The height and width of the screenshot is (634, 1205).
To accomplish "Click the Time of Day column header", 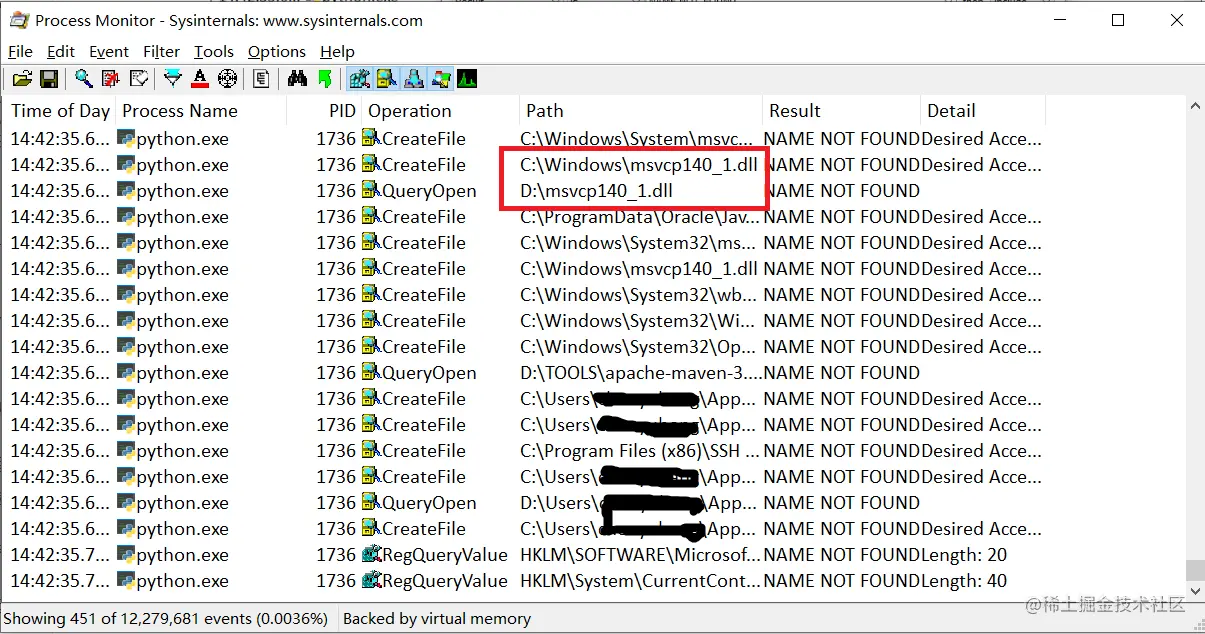I will (x=60, y=111).
